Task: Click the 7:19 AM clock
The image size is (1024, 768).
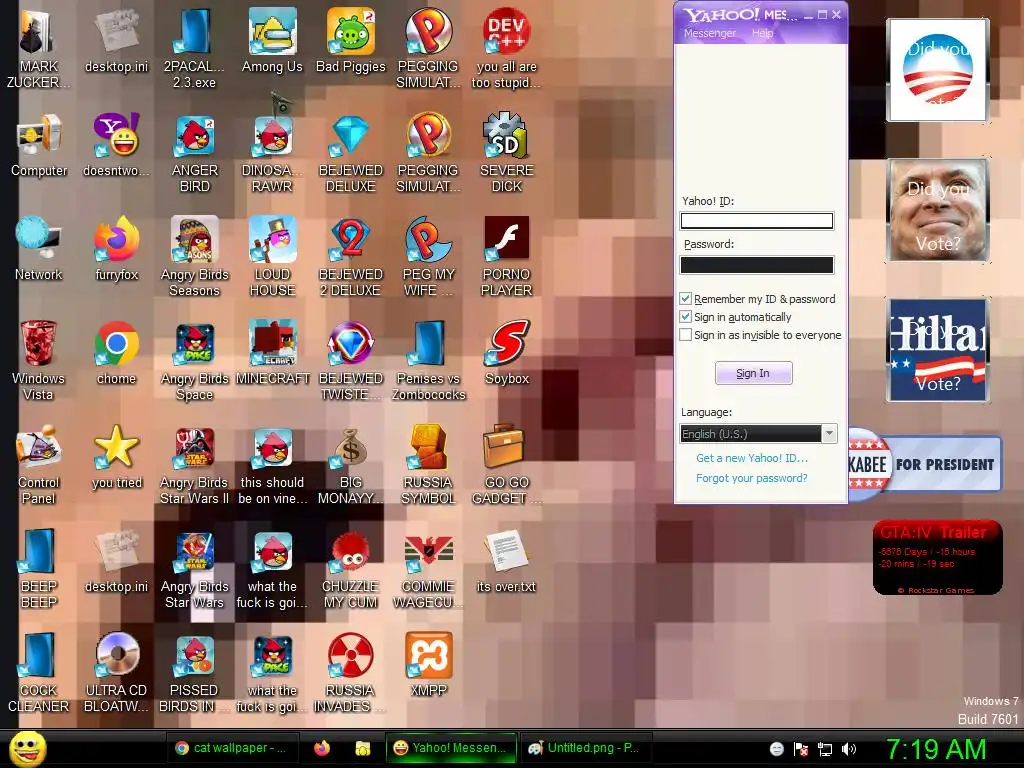Action: (935, 749)
